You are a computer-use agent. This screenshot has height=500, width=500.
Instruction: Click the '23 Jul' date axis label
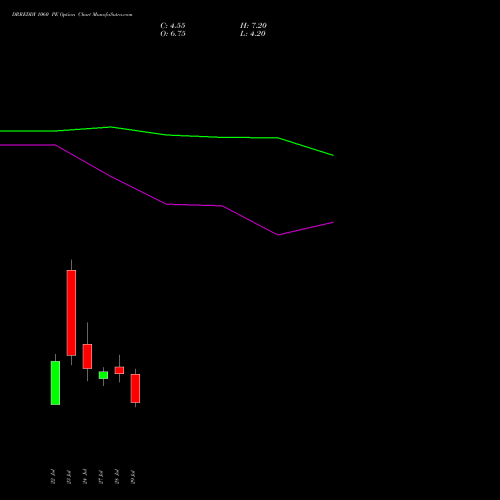pos(69,477)
